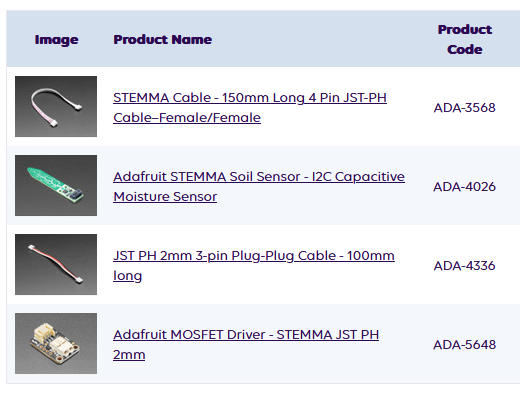Click the Product Name column header
The width and height of the screenshot is (520, 396).
[163, 39]
